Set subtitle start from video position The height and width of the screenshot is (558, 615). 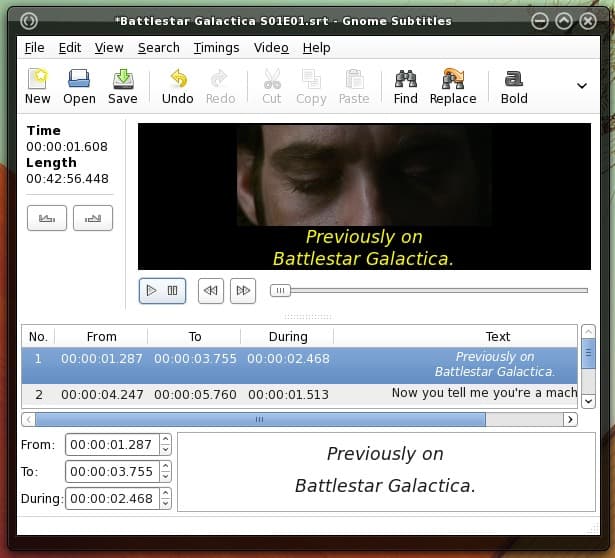coord(47,218)
